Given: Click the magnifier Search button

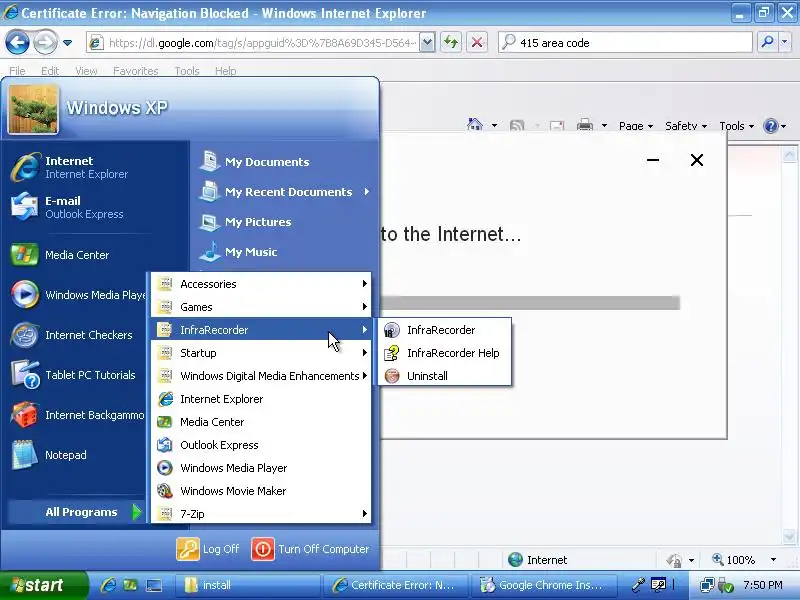Looking at the screenshot, I should [x=767, y=42].
